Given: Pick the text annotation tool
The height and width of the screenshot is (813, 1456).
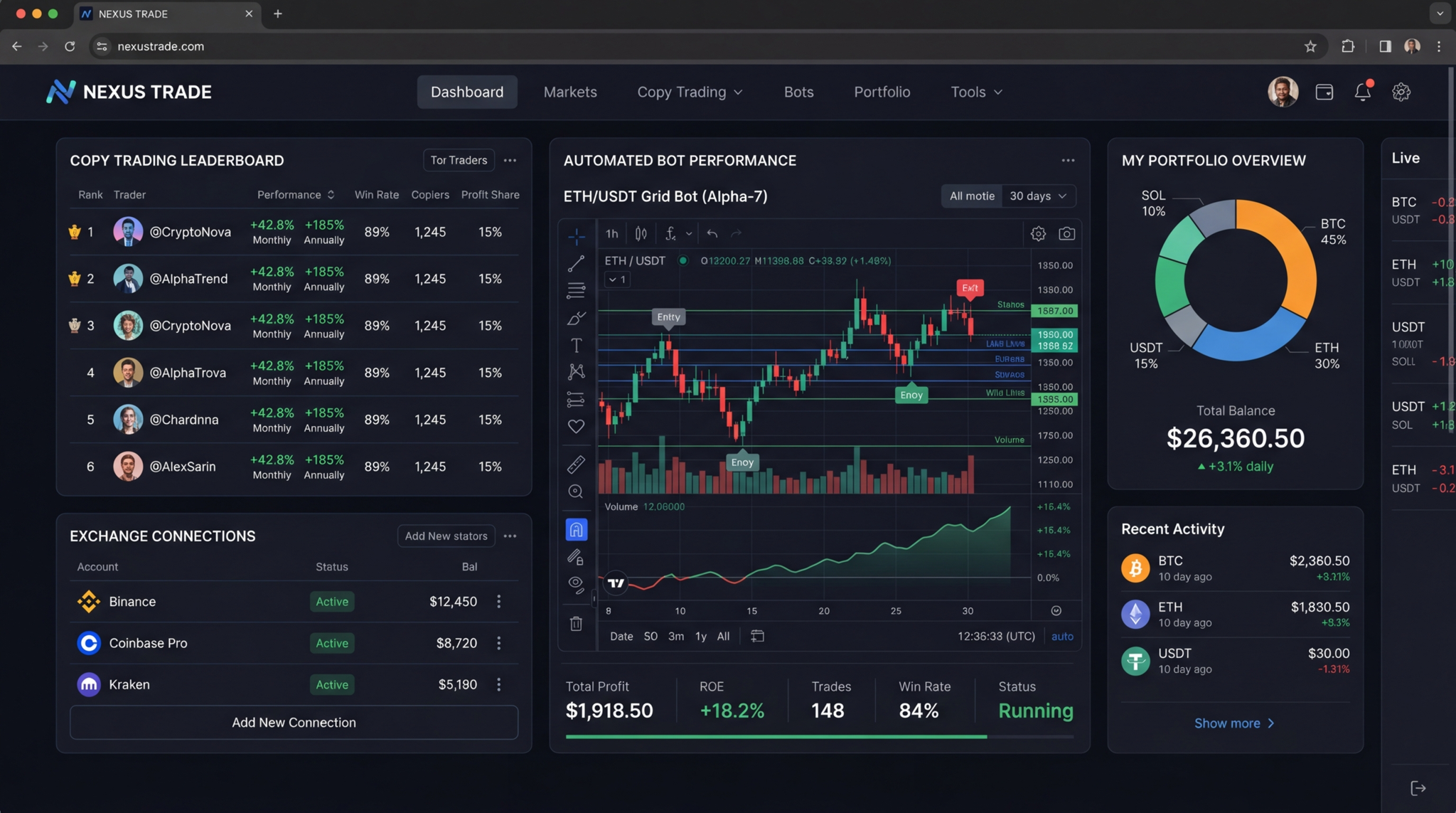Looking at the screenshot, I should coord(576,345).
